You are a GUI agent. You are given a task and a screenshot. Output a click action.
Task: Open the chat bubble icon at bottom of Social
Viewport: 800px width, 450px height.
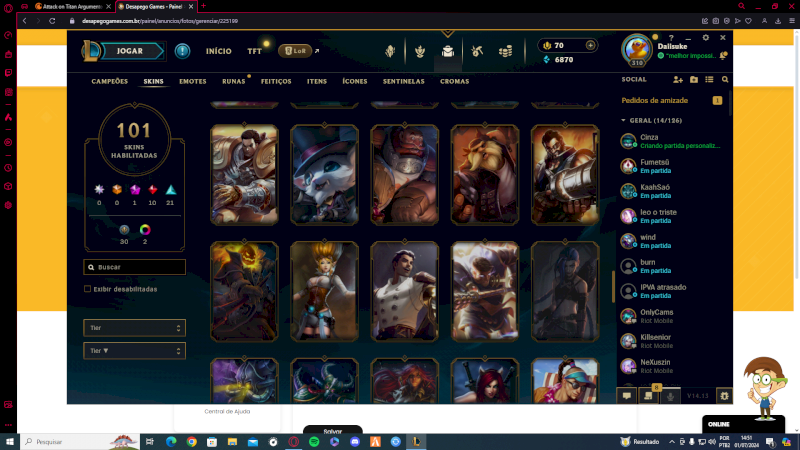point(627,395)
